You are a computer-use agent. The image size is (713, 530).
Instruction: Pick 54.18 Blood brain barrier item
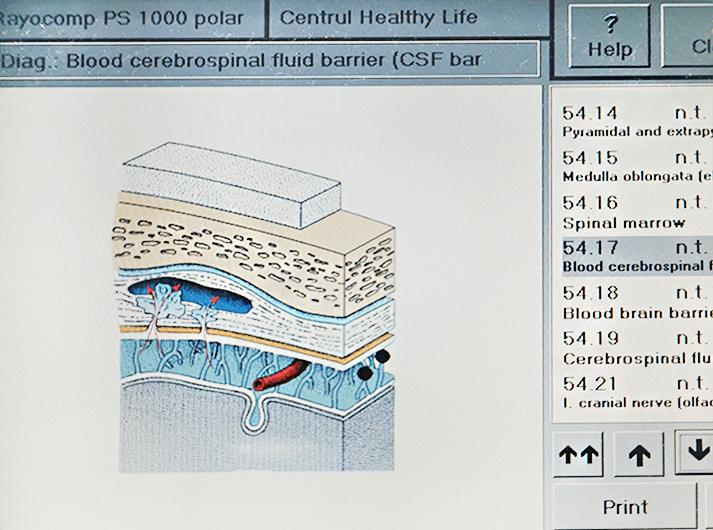[636, 301]
